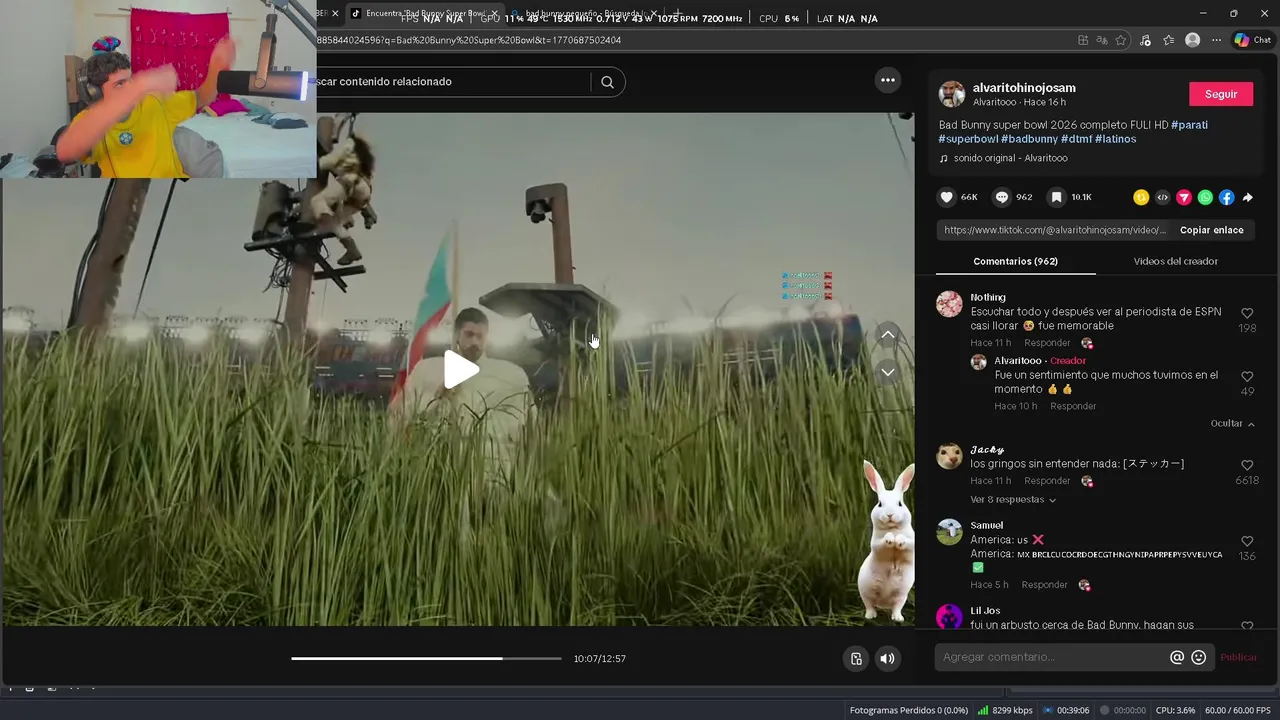The height and width of the screenshot is (720, 1280).
Task: Save the video with the bookmark icon
Action: [x=1056, y=197]
